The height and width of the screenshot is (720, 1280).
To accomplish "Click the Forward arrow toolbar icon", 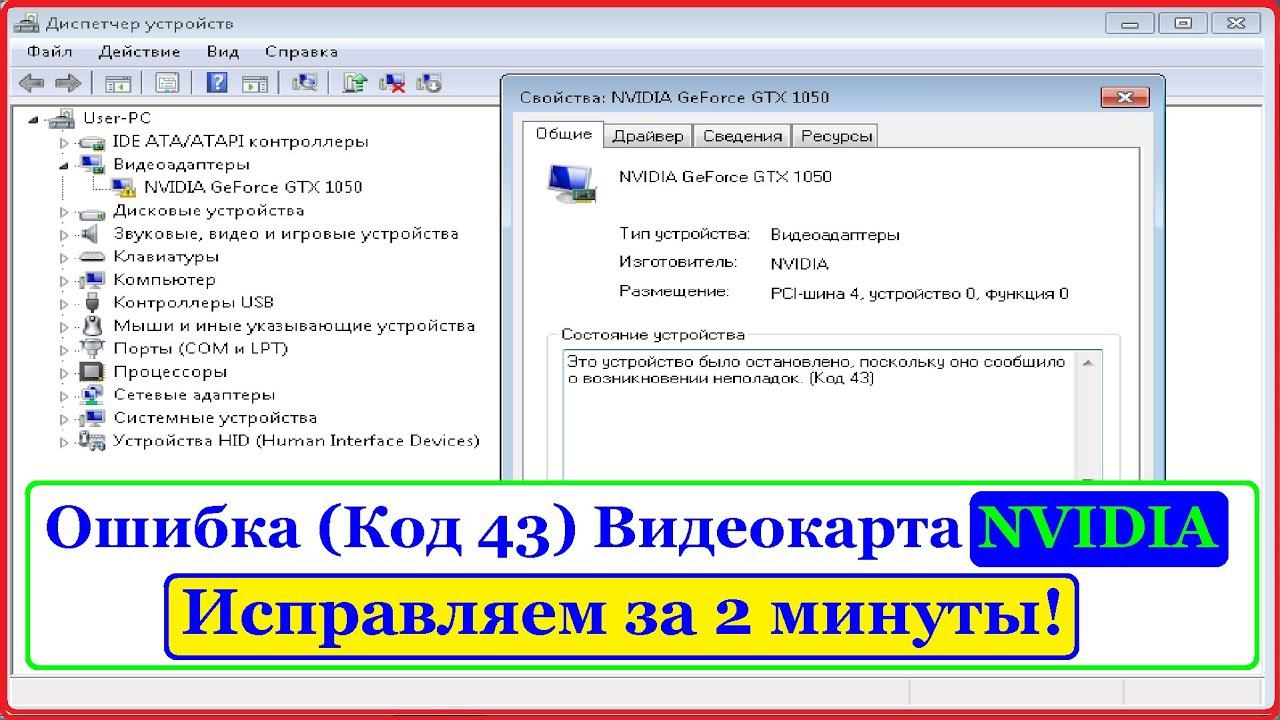I will [67, 83].
